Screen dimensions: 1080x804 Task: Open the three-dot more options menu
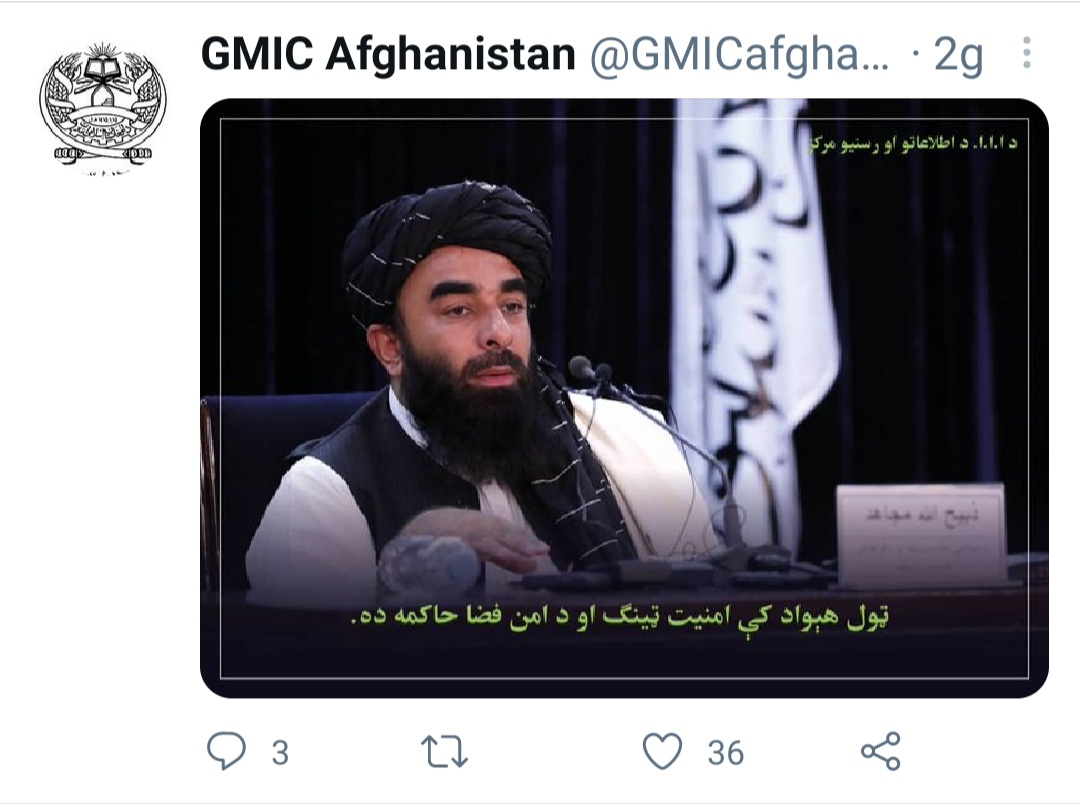[x=1027, y=52]
